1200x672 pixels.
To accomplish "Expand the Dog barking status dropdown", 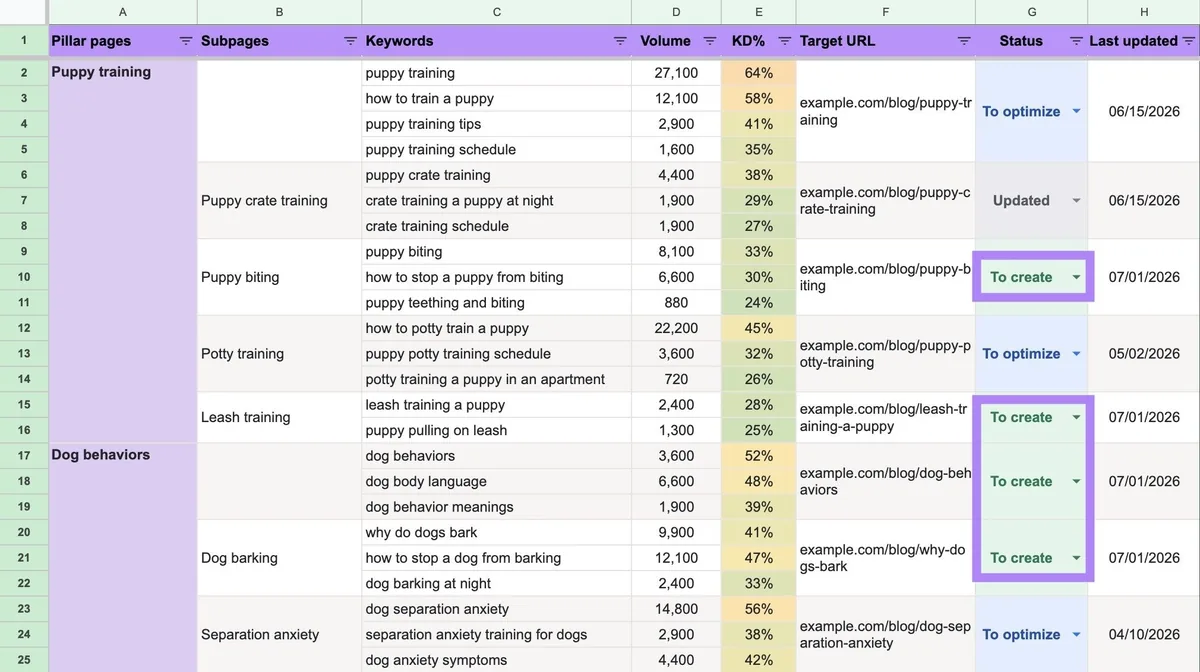I will (1076, 558).
